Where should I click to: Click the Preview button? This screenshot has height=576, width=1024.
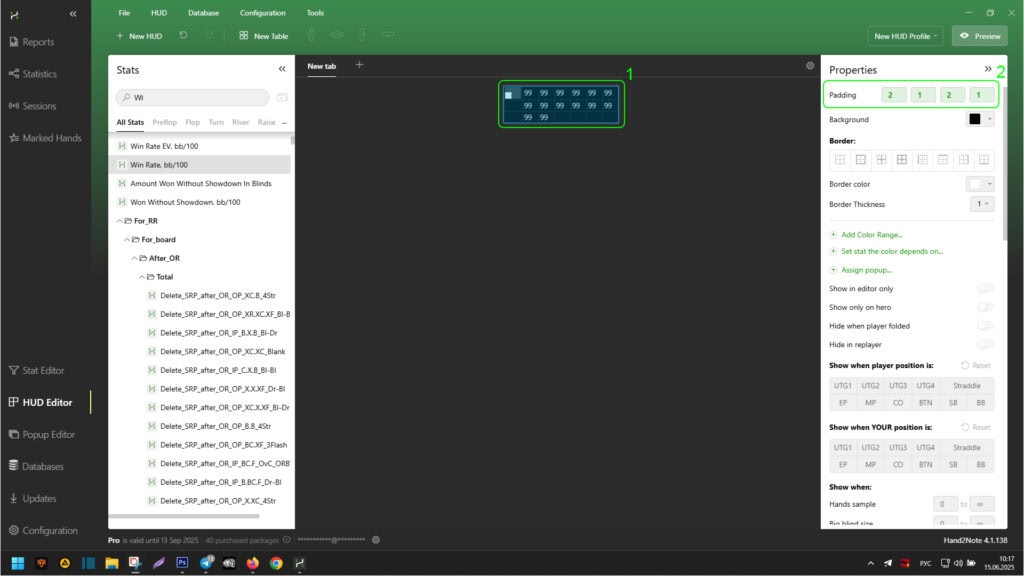tap(980, 36)
